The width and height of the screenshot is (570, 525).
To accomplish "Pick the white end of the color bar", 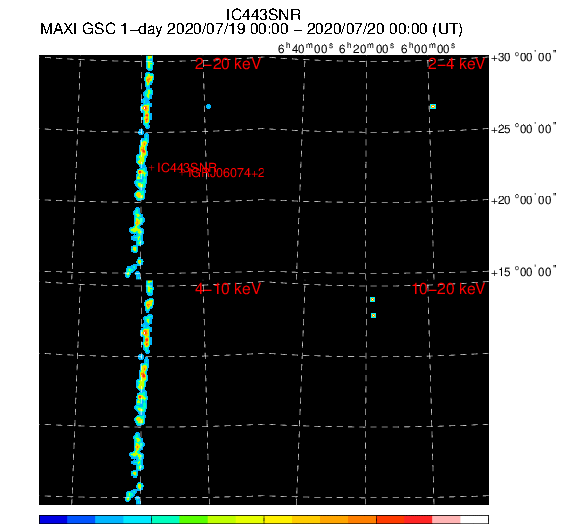I will pos(474,519).
